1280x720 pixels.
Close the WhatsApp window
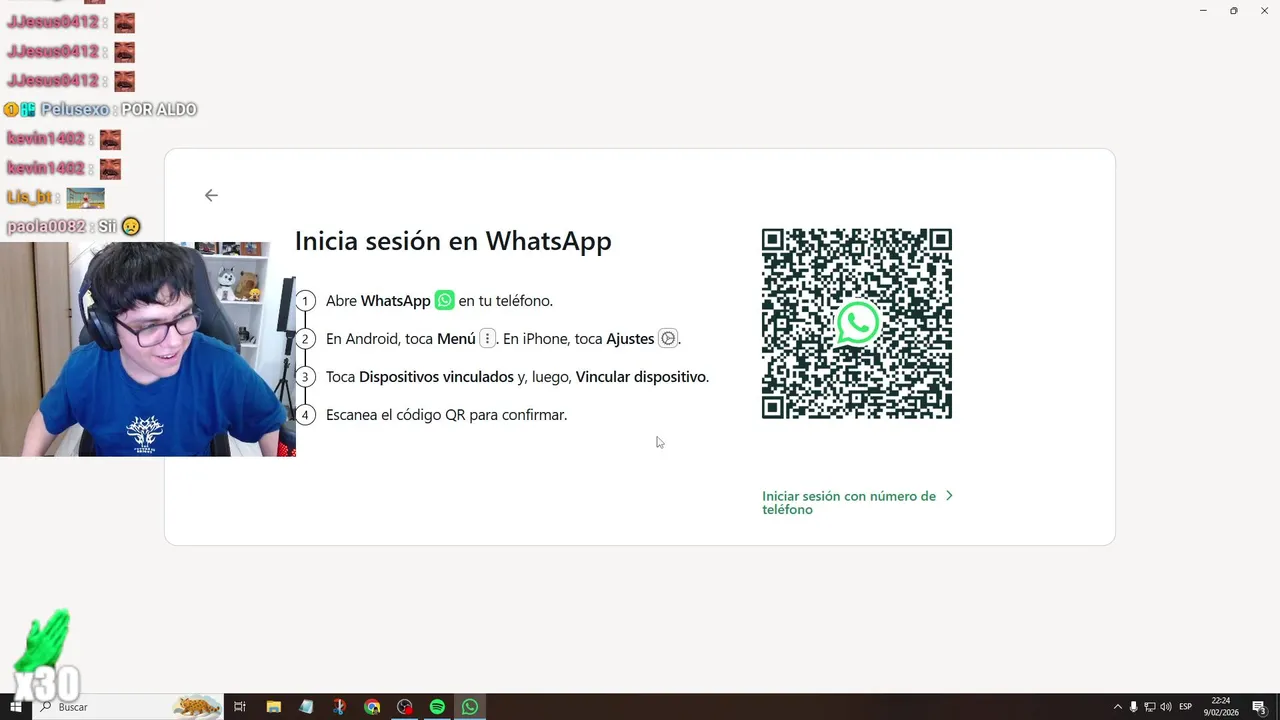tap(1265, 10)
